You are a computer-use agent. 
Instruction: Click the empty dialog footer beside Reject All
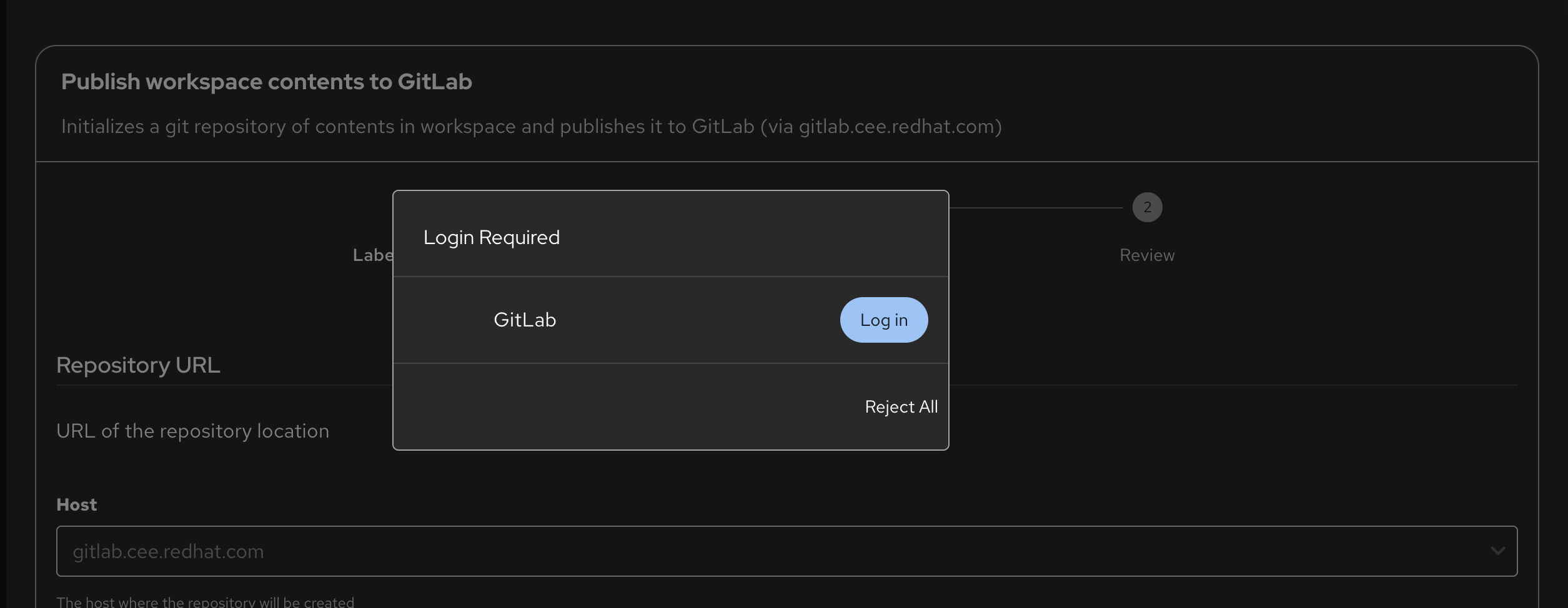(x=625, y=406)
